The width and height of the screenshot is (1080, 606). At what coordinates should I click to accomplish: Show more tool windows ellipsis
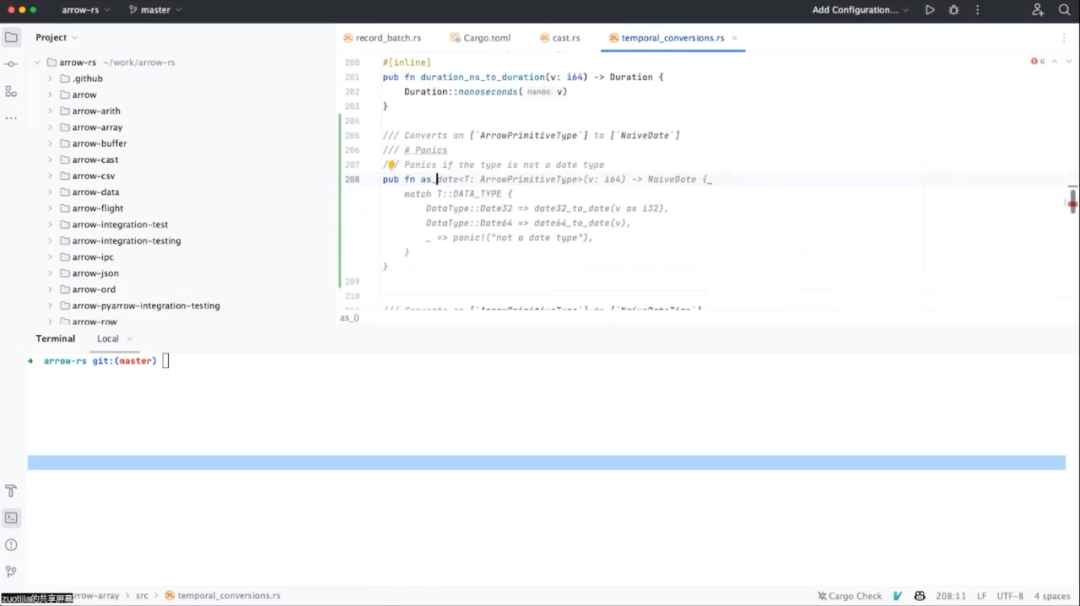pyautogui.click(x=11, y=118)
